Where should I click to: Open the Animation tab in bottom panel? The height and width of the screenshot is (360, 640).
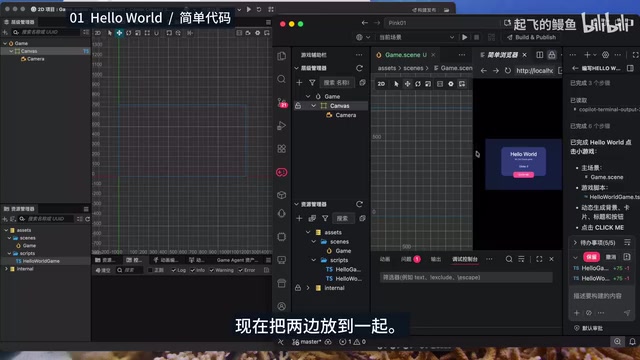(x=385, y=259)
